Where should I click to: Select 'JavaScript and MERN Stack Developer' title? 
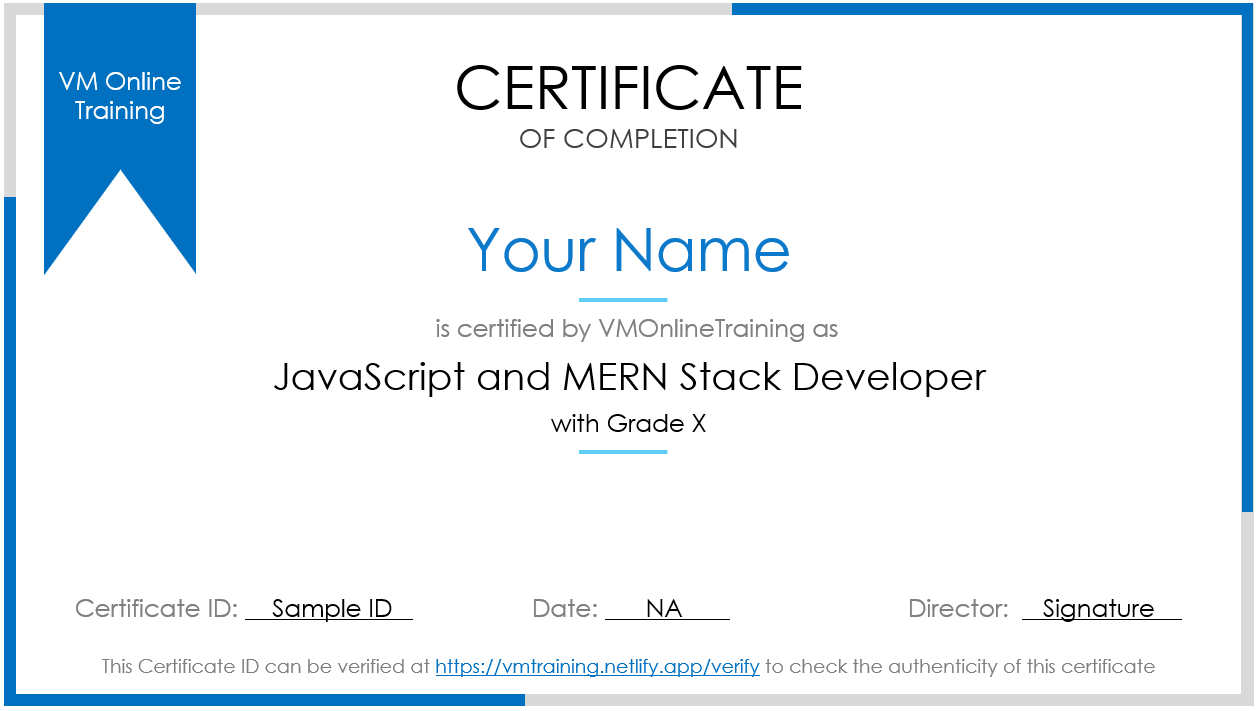click(x=630, y=378)
